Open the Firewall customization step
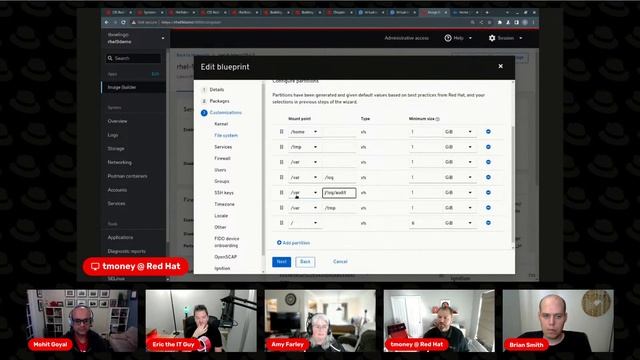Screen dimensions: 640x360 click(x=222, y=158)
